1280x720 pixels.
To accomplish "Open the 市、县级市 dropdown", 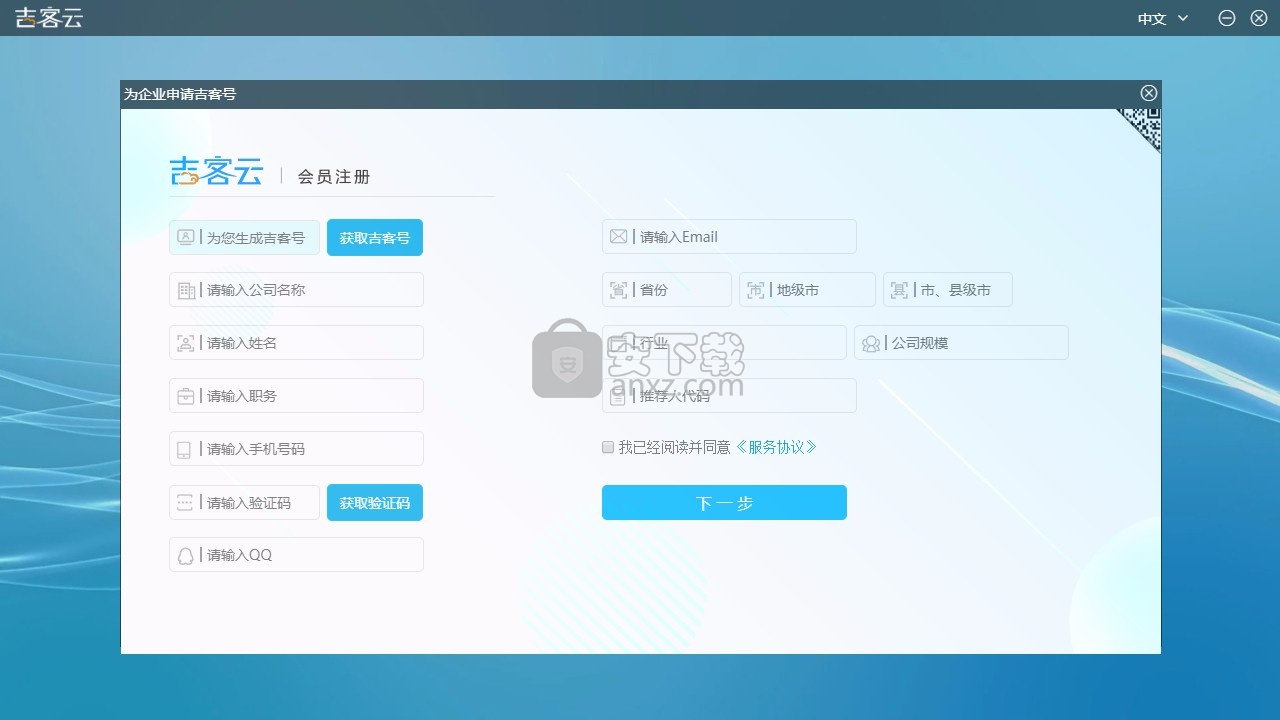I will coord(948,290).
